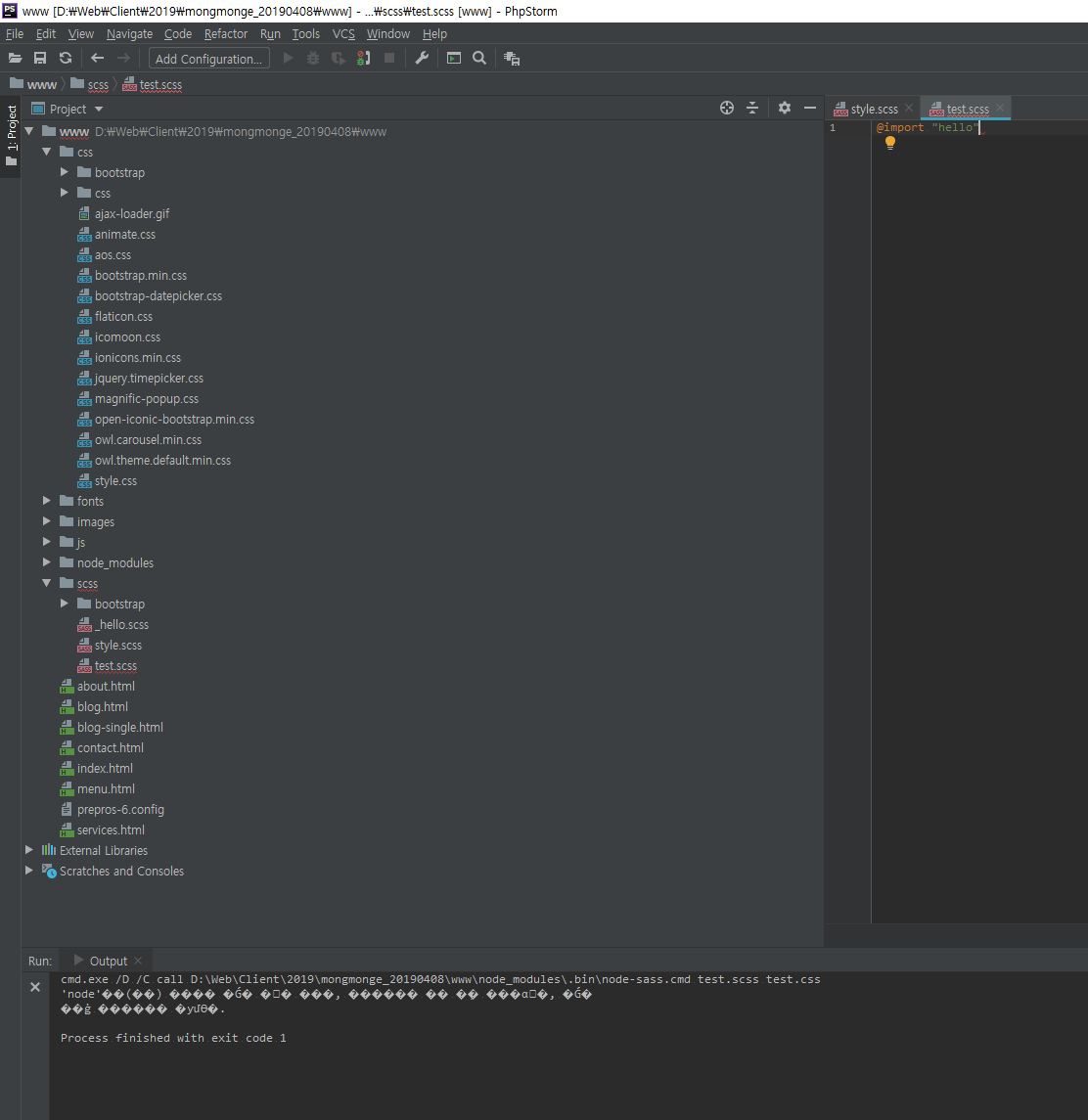Close the Run panel with X icon
The height and width of the screenshot is (1120, 1088).
[35, 987]
